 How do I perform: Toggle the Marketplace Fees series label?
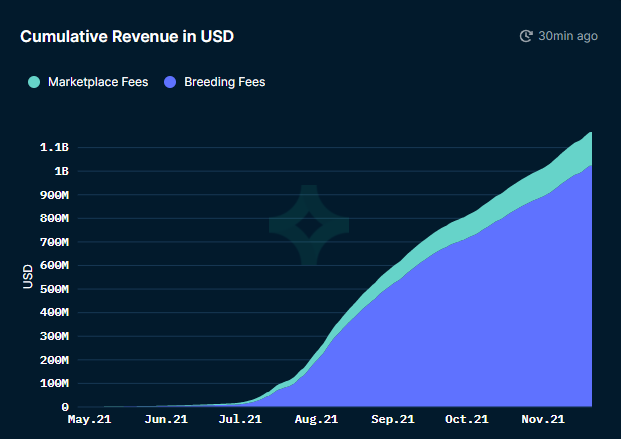[x=97, y=82]
